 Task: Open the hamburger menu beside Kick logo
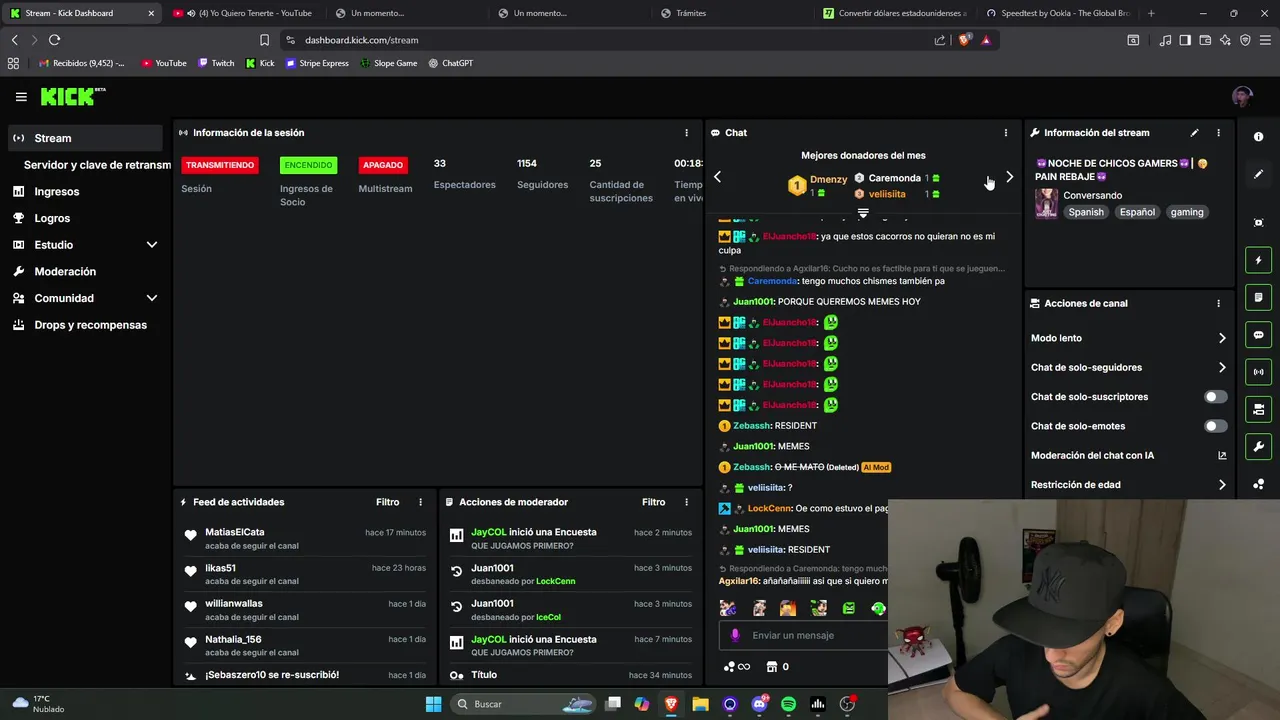(x=21, y=97)
